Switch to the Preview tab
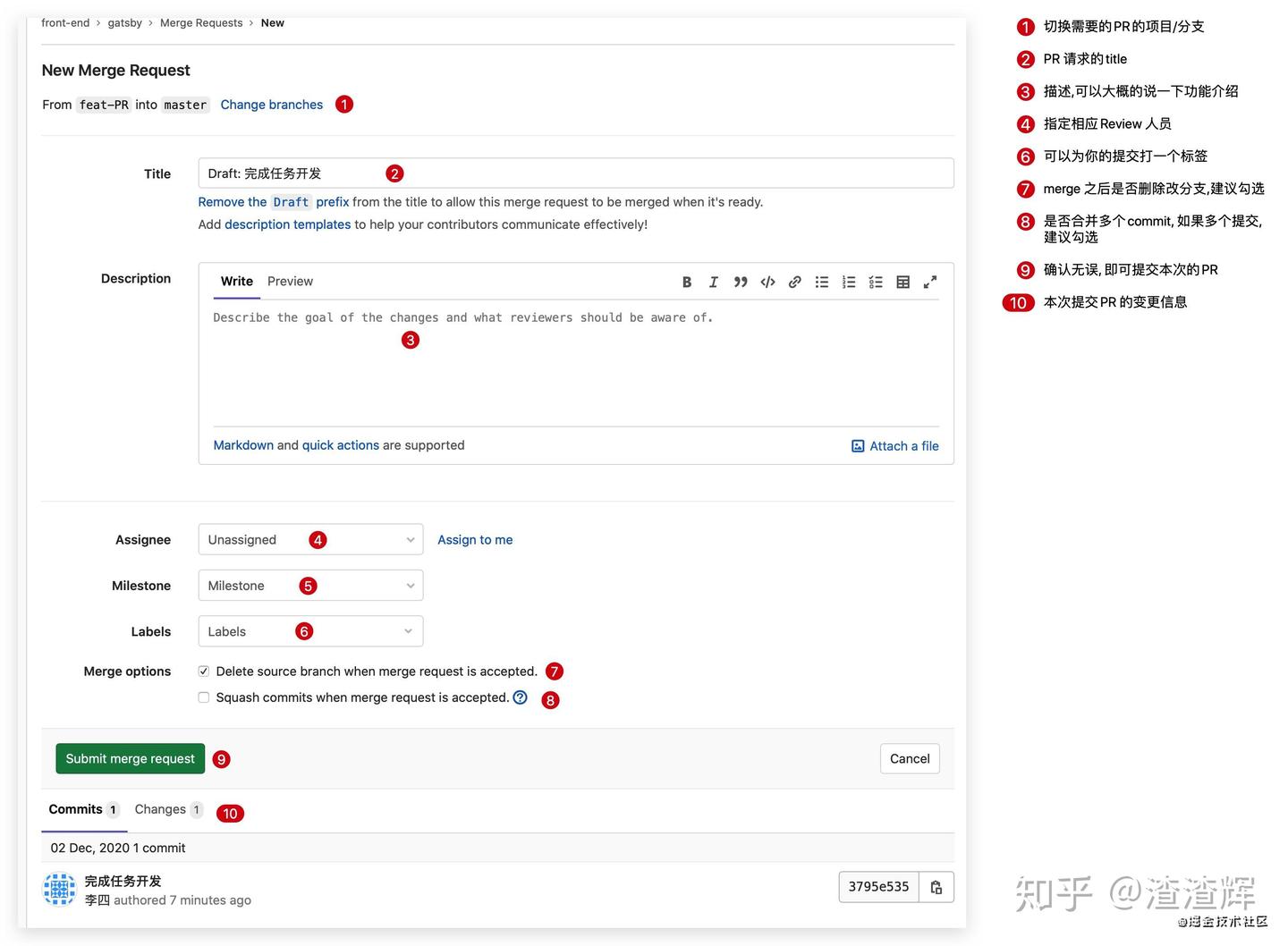 point(290,281)
